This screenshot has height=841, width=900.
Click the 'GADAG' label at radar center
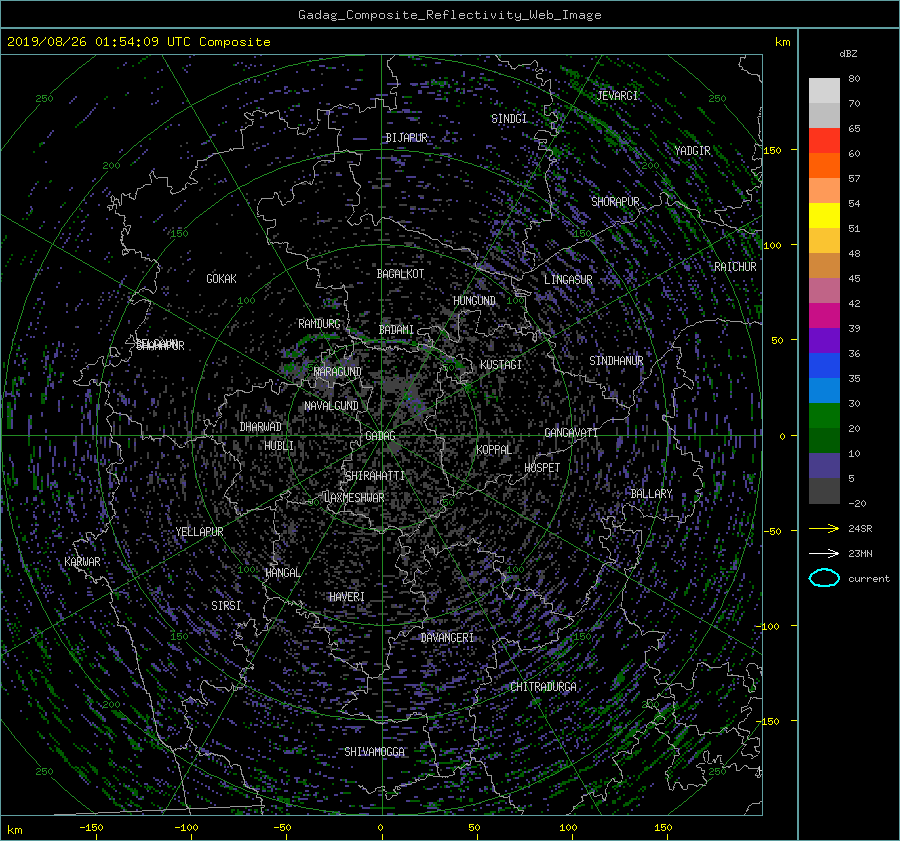(x=380, y=436)
